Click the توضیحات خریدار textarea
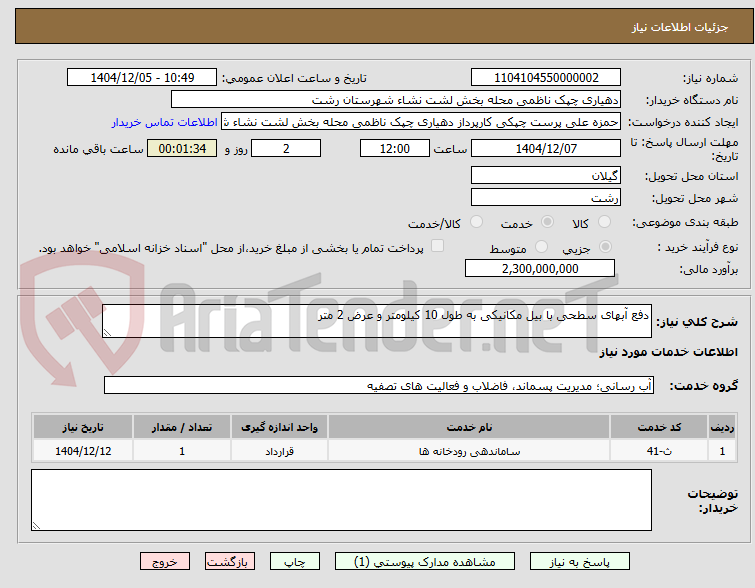This screenshot has width=755, height=588. [x=341, y=500]
